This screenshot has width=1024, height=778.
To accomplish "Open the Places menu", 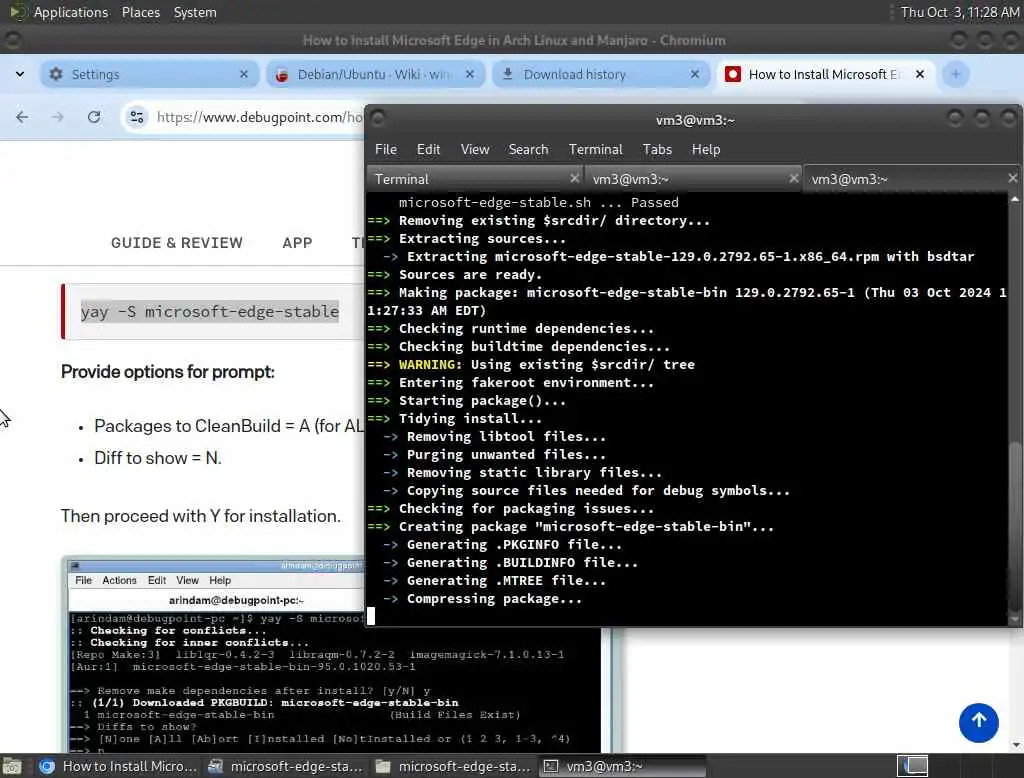I will [140, 12].
